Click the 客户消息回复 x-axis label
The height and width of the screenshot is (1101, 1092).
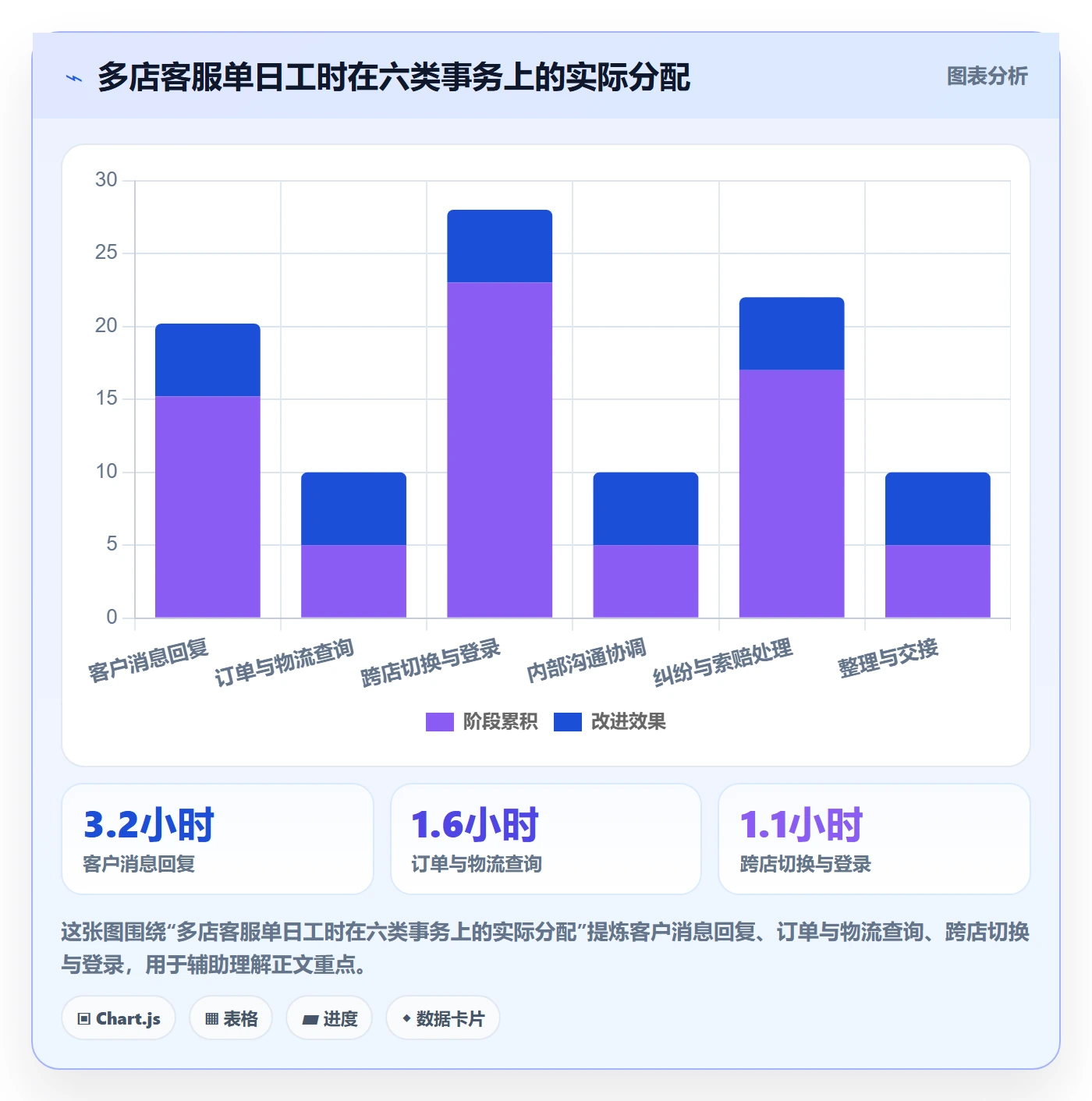tap(148, 660)
